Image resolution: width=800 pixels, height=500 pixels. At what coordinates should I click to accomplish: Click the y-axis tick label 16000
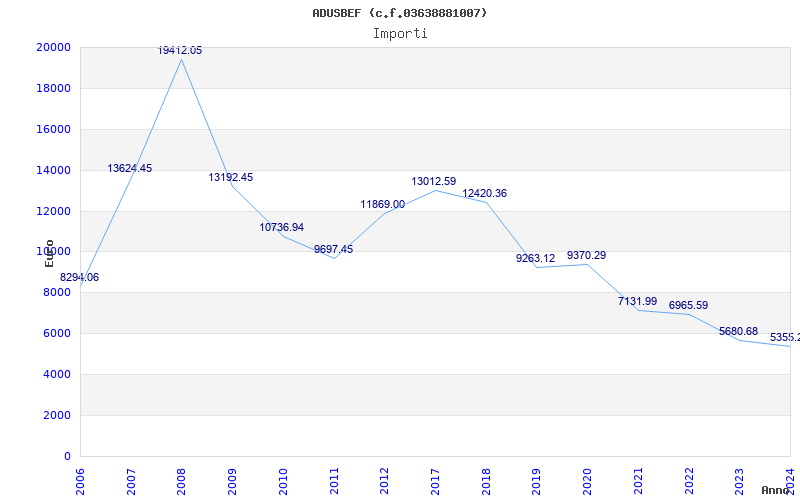(54, 130)
